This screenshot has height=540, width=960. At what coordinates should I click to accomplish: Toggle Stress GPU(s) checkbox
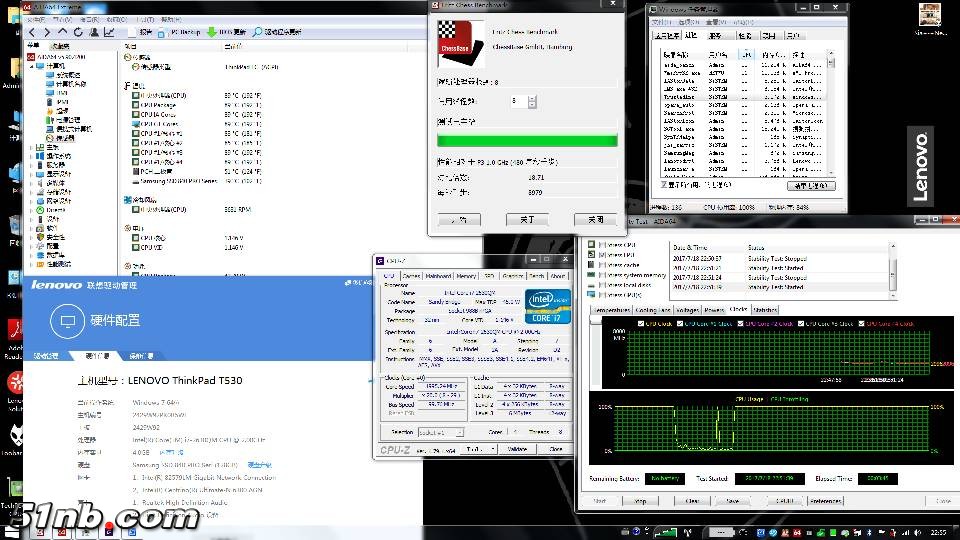[602, 294]
